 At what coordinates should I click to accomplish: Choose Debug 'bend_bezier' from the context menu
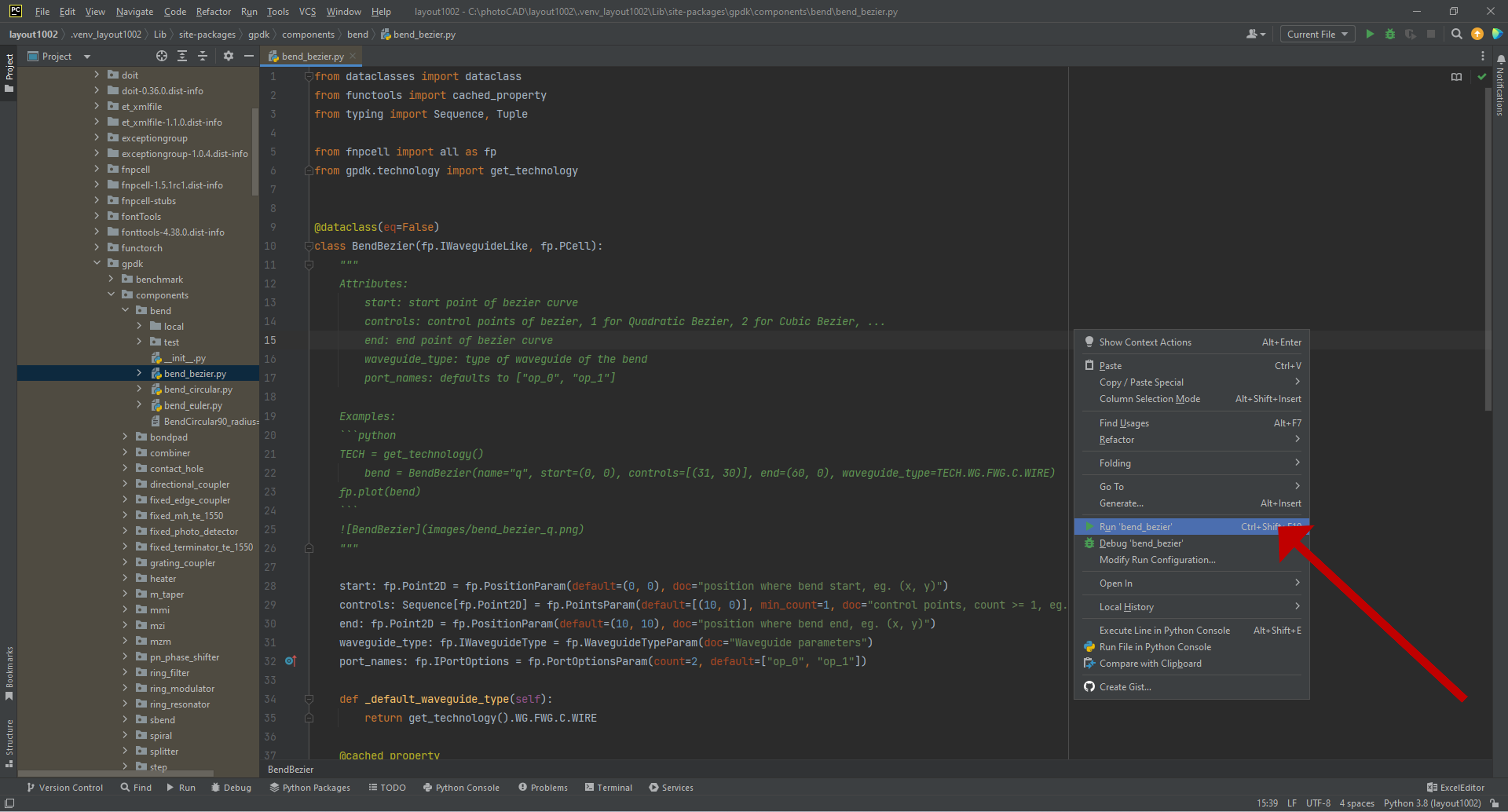click(1191, 543)
